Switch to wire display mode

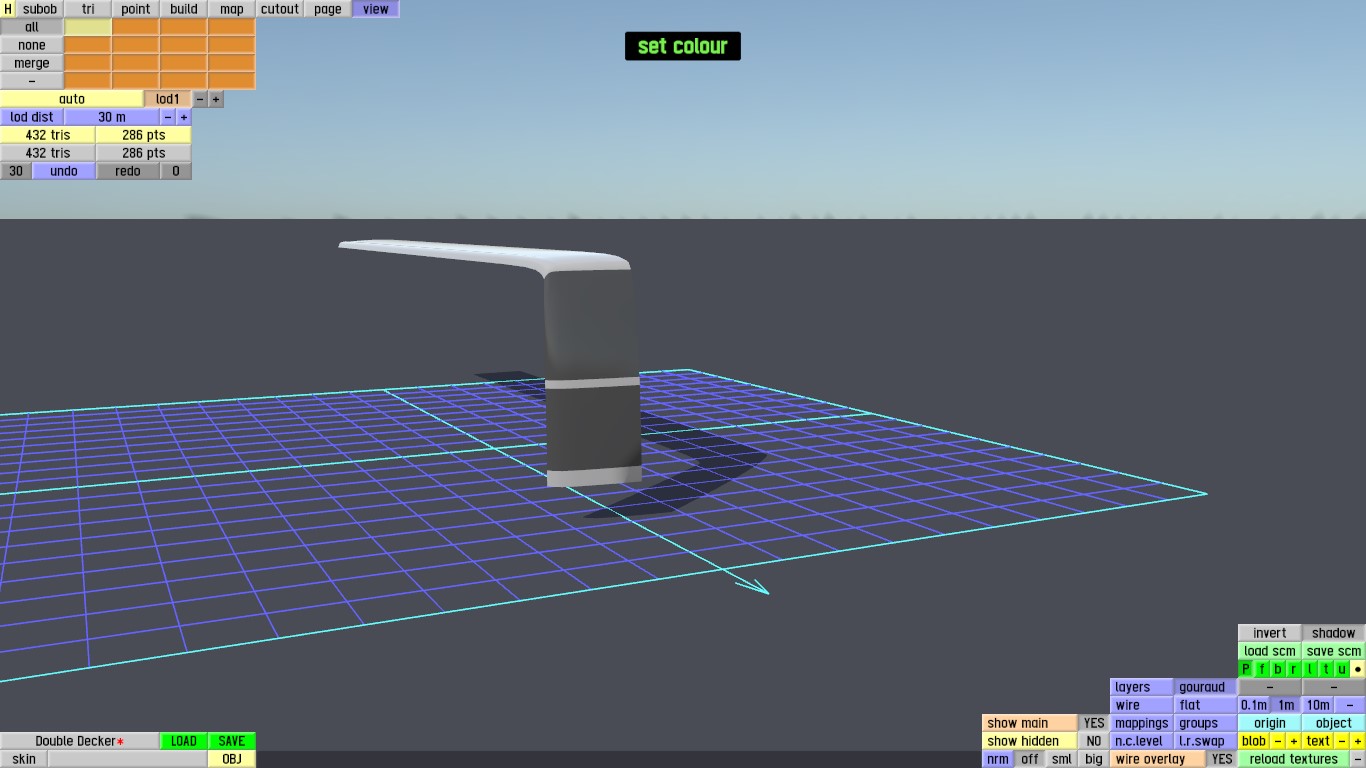click(1142, 705)
